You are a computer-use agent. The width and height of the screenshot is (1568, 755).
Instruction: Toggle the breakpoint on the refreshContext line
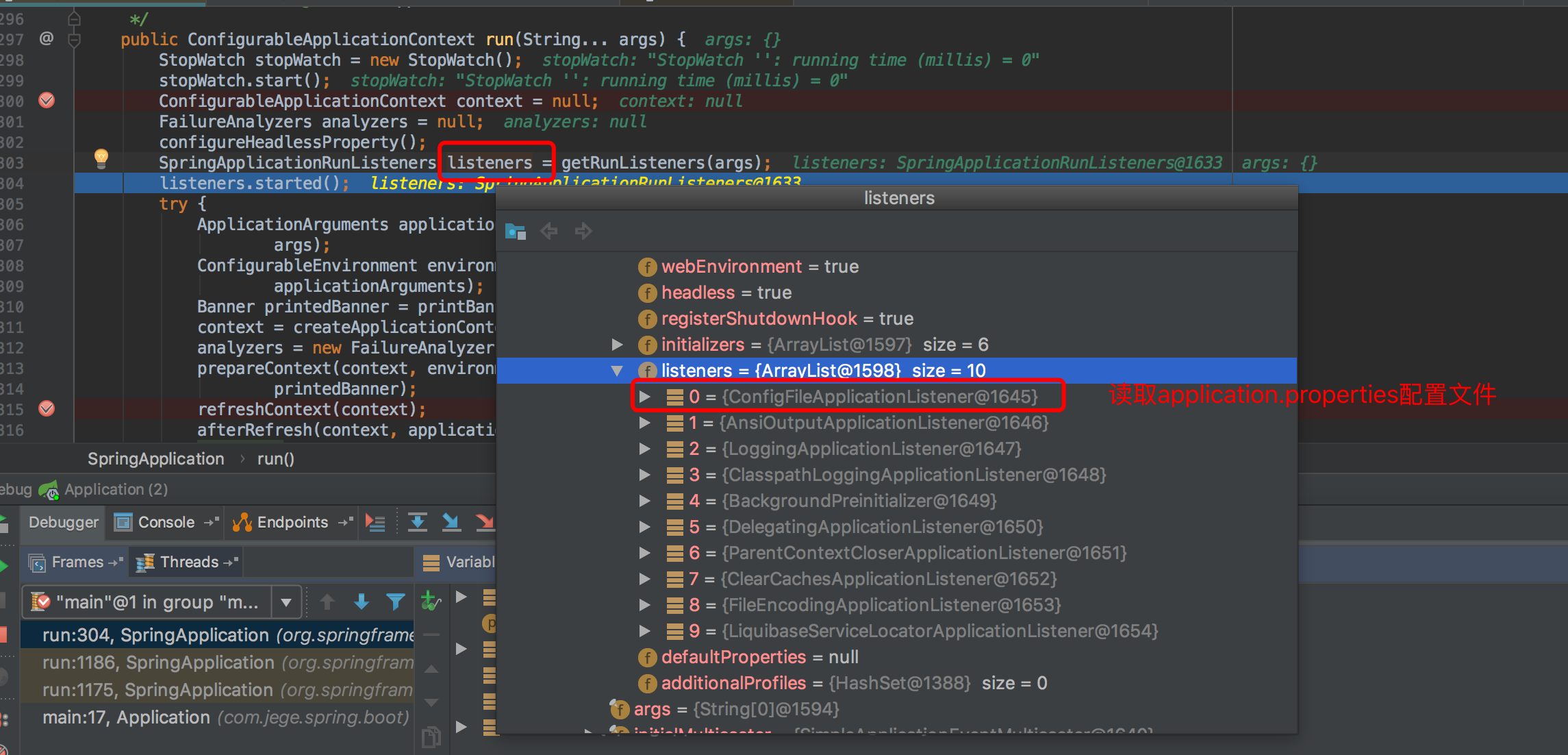[47, 409]
